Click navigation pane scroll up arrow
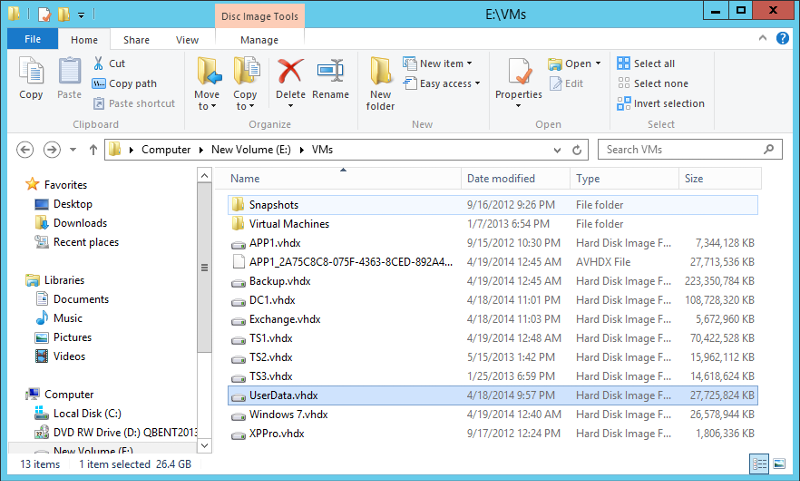The width and height of the screenshot is (800, 481). point(204,175)
